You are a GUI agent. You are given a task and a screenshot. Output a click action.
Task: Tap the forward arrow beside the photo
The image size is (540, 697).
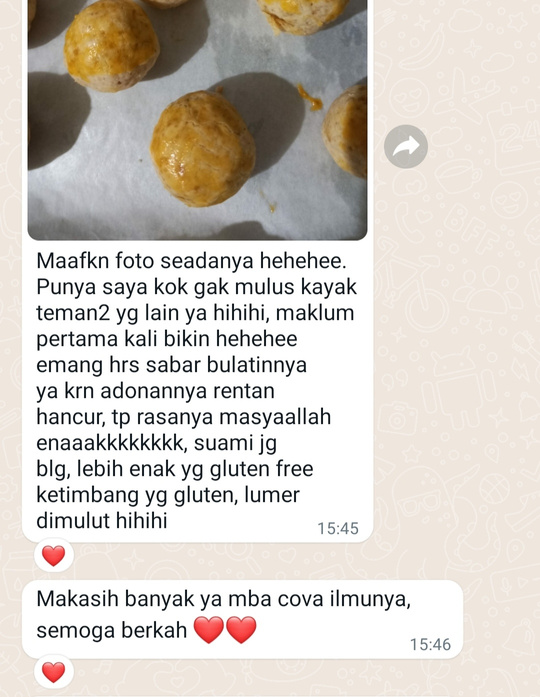[406, 147]
